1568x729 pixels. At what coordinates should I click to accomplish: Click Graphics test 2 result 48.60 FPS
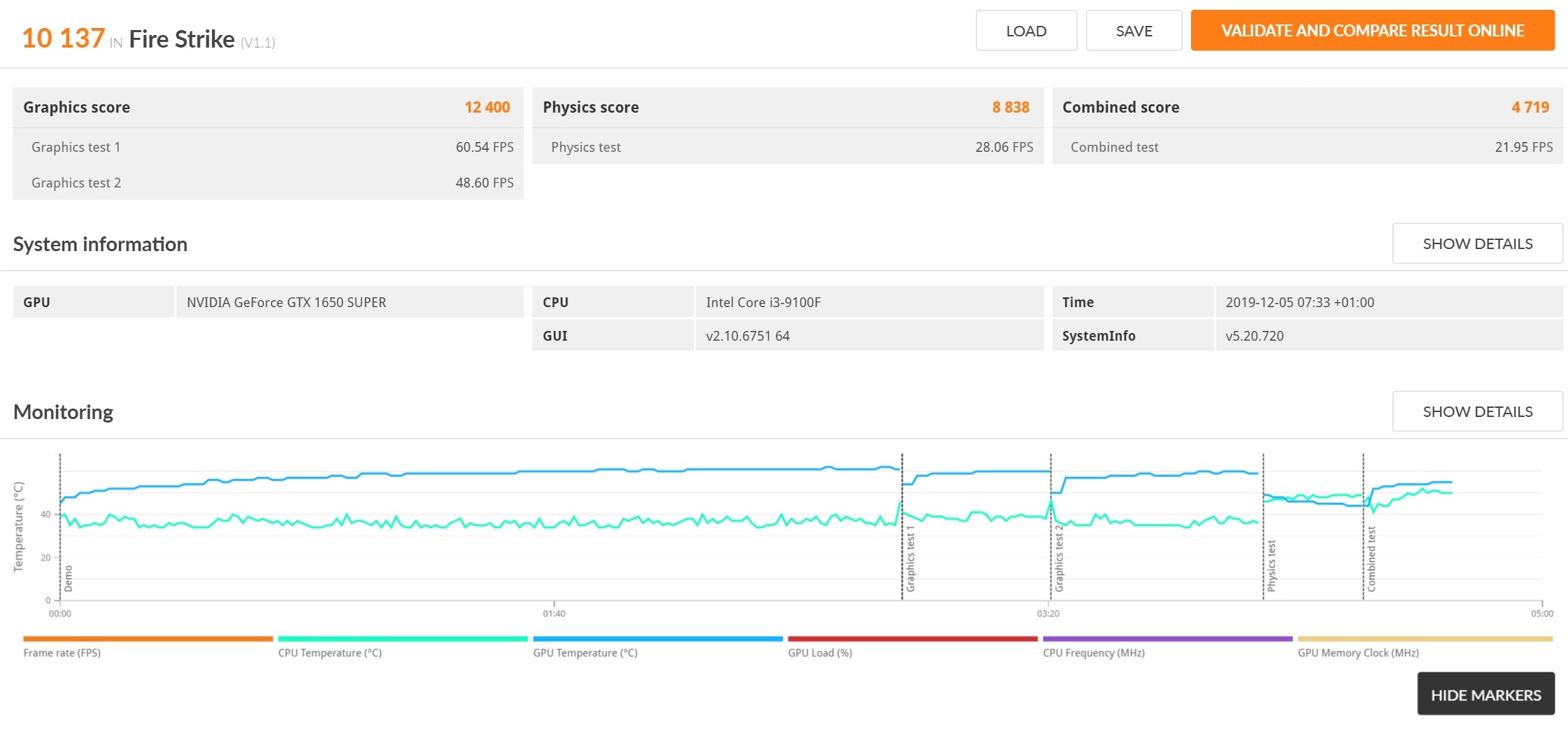pos(485,183)
